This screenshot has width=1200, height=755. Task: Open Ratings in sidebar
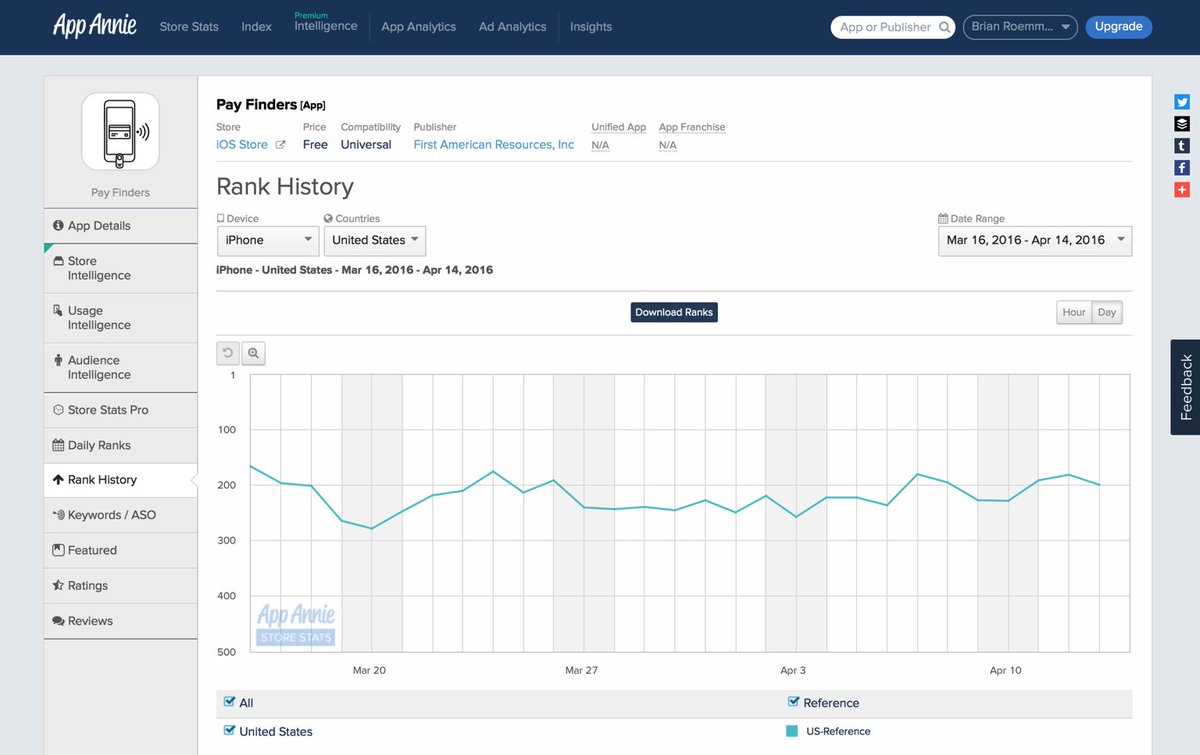coord(121,586)
